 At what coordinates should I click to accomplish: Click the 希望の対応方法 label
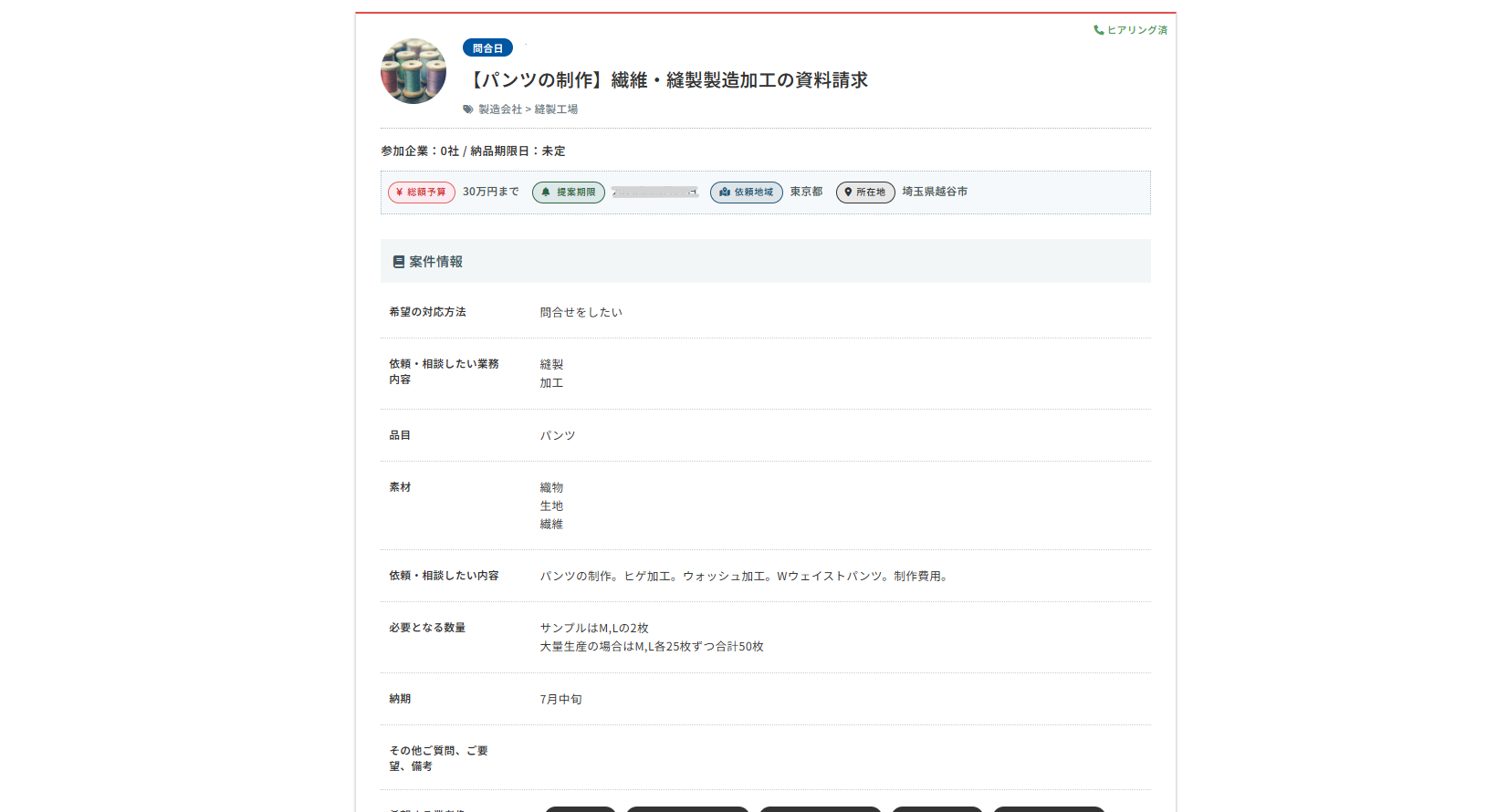427,312
